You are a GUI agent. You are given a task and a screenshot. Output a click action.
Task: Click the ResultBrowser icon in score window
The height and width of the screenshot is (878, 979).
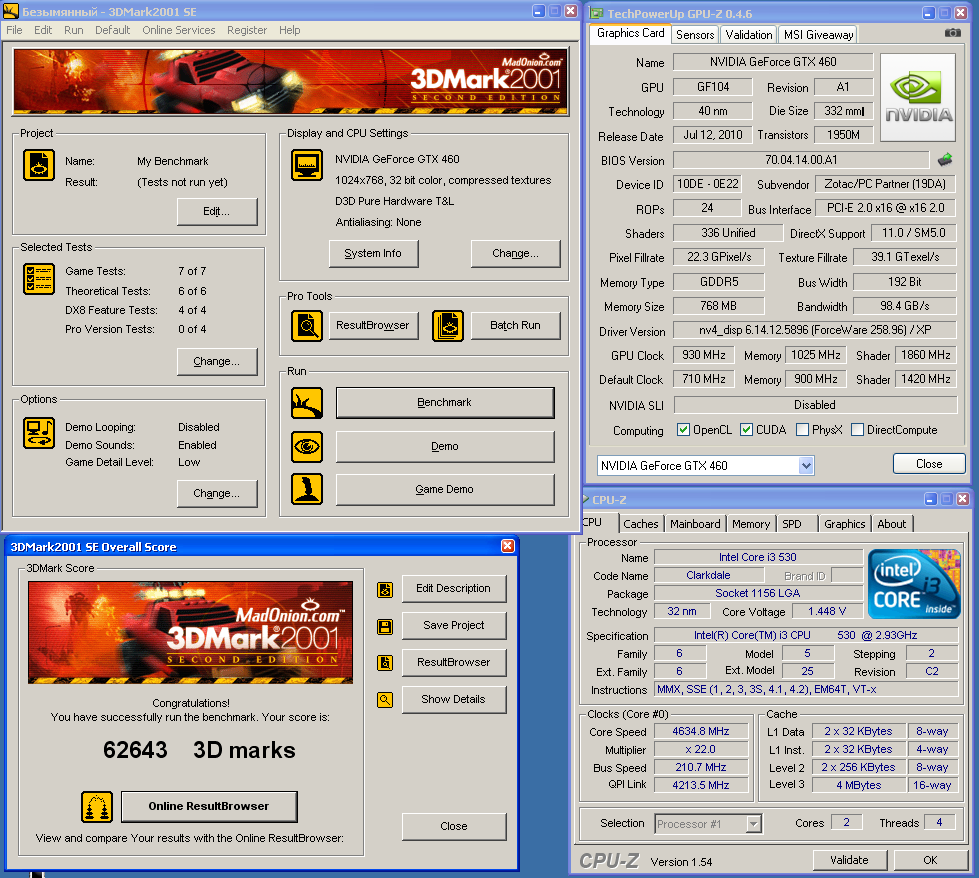tap(385, 663)
